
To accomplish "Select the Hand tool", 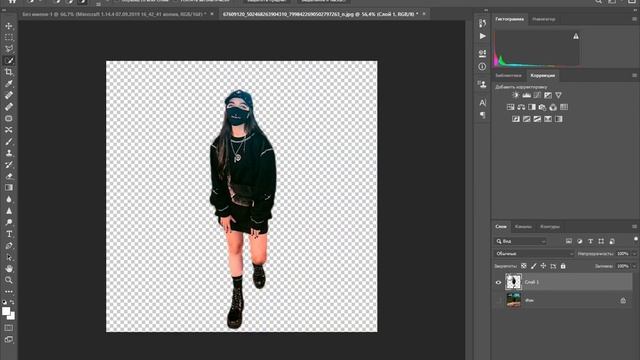I will 9,269.
